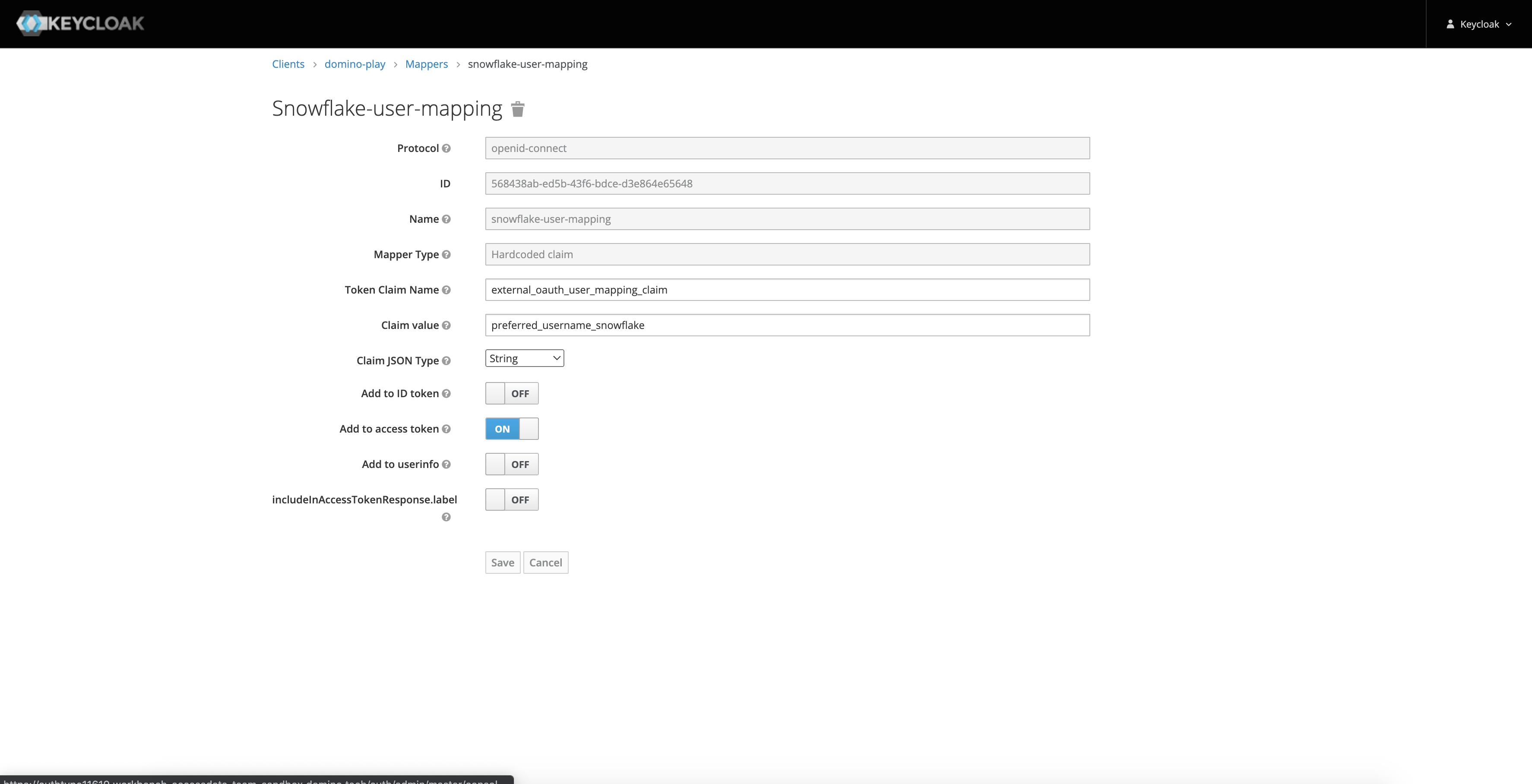Click the Token Claim Name field

tap(788, 290)
